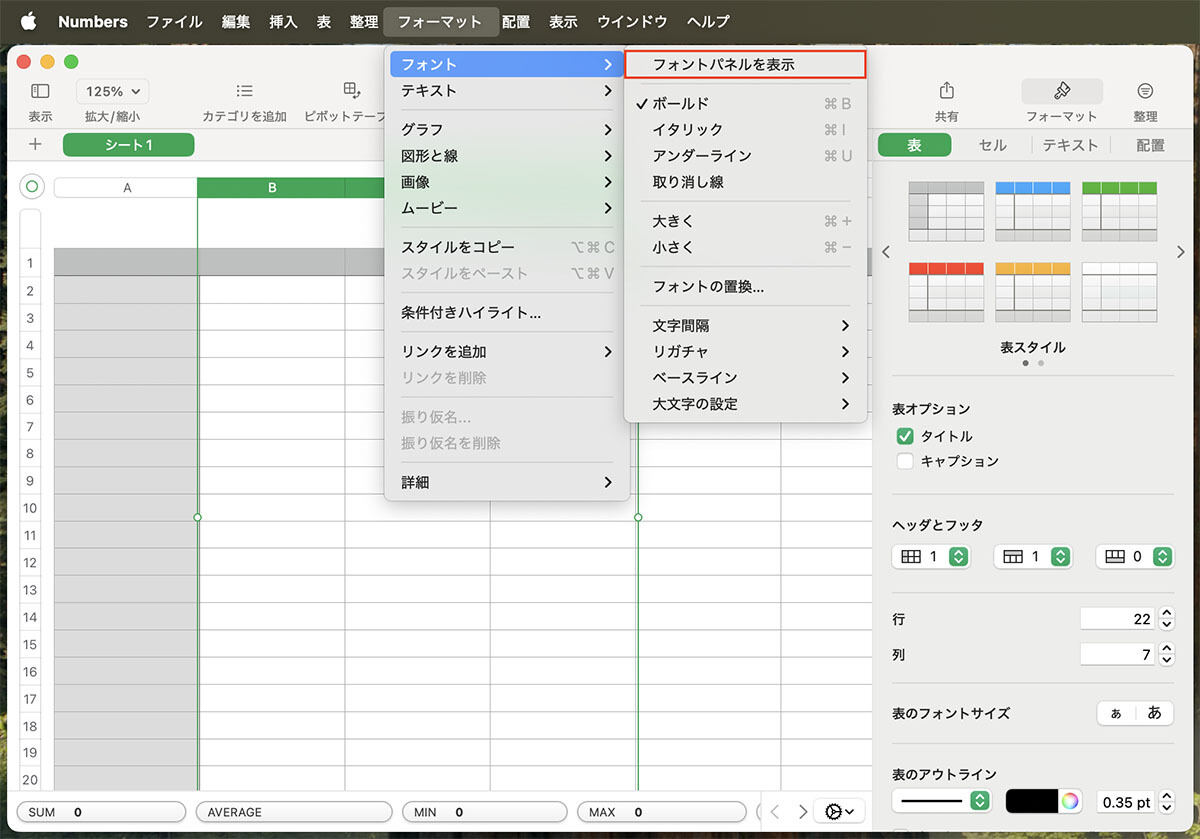
Task: Click the ピボットテーブル toolbar icon
Action: pos(351,91)
